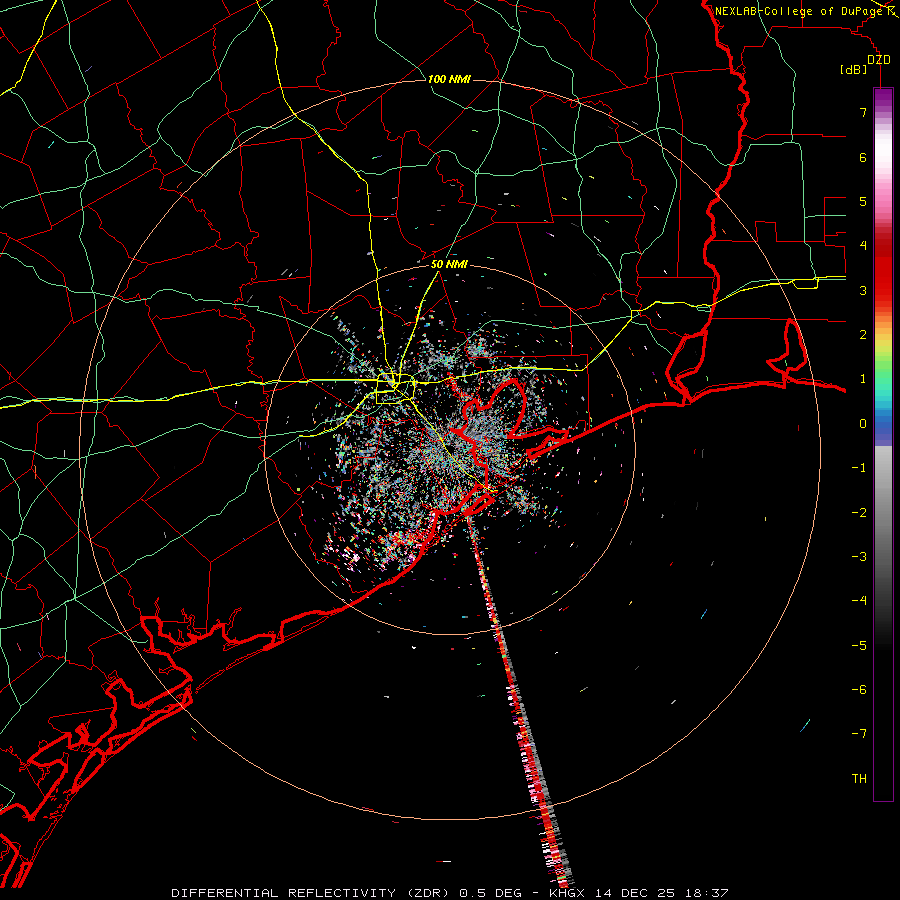Click the -6 value on color scale
900x900 pixels.
[859, 690]
